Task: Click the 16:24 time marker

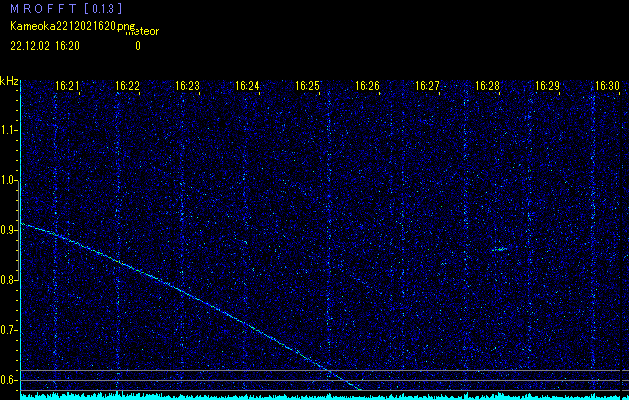Action: click(x=247, y=86)
